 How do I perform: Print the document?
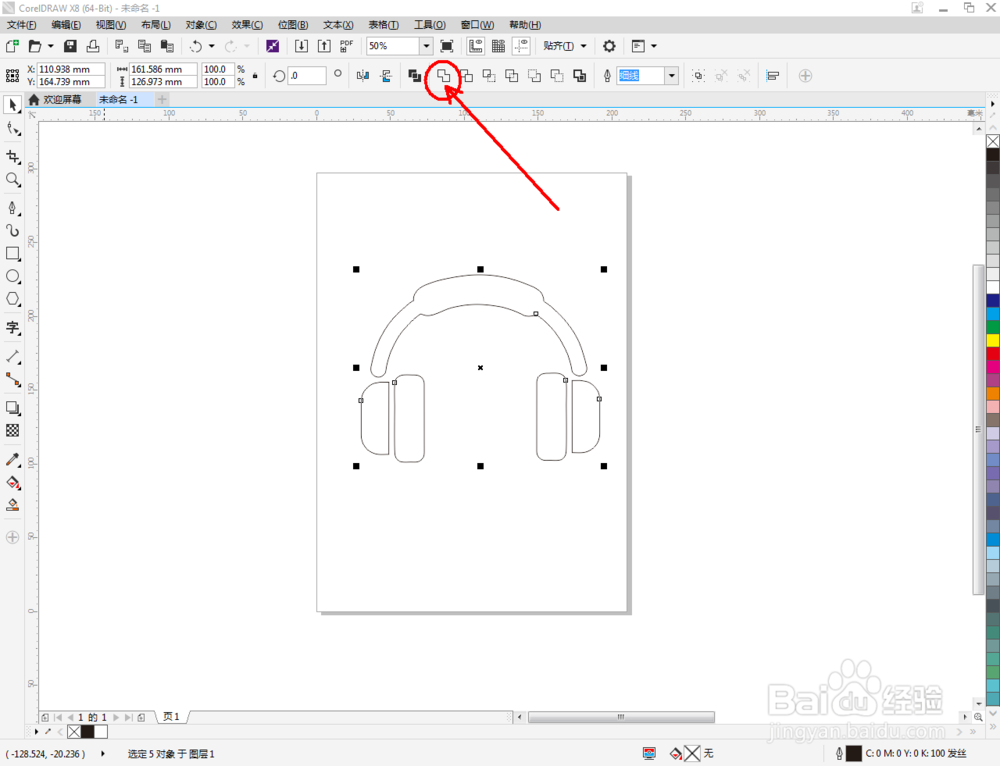pyautogui.click(x=93, y=46)
